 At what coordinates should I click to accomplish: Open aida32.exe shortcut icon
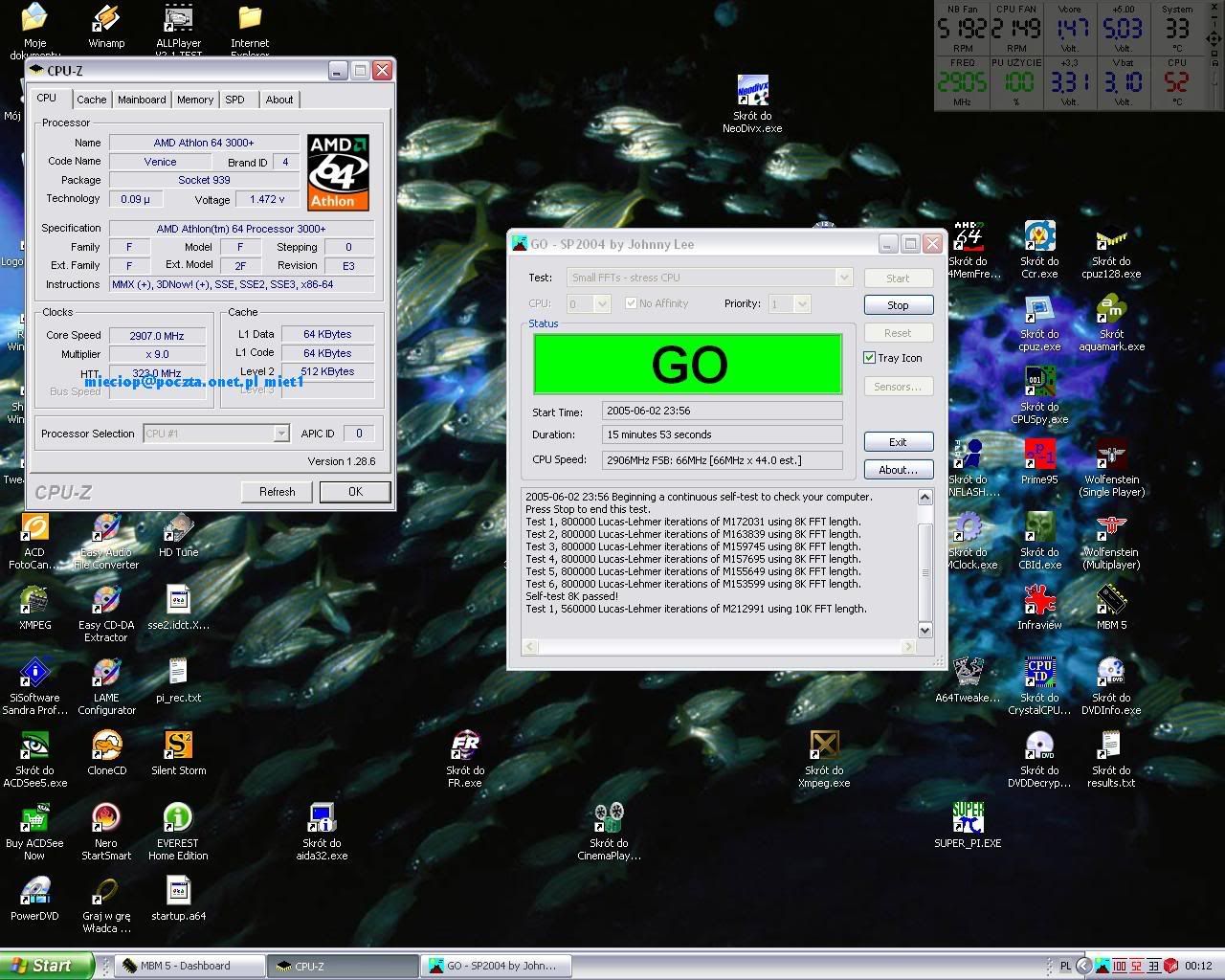point(322,831)
